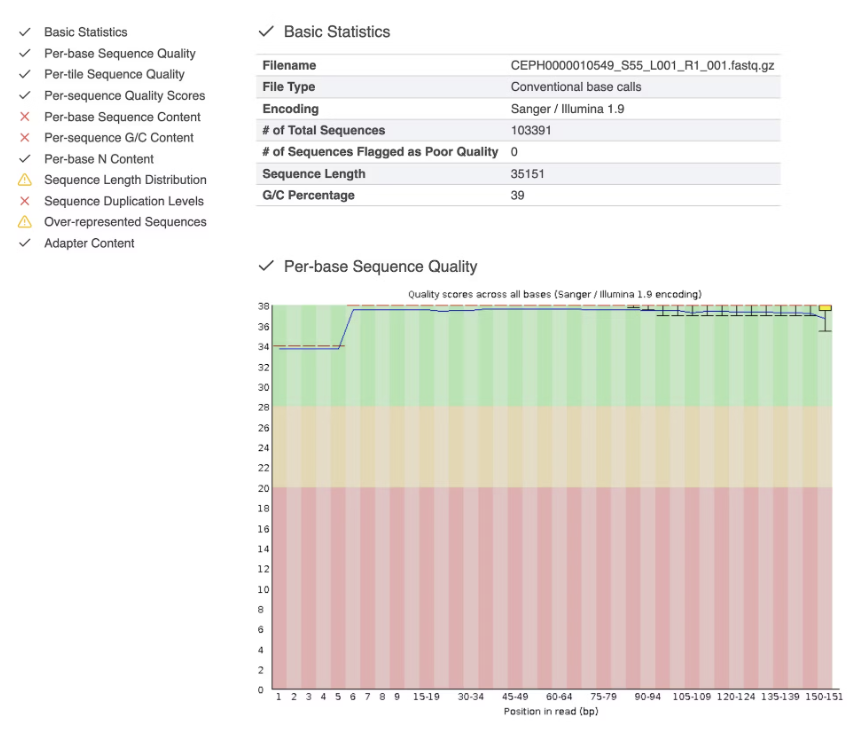Click the pass checkmark next to sidebar Per-base Sequence Quality

coord(25,53)
